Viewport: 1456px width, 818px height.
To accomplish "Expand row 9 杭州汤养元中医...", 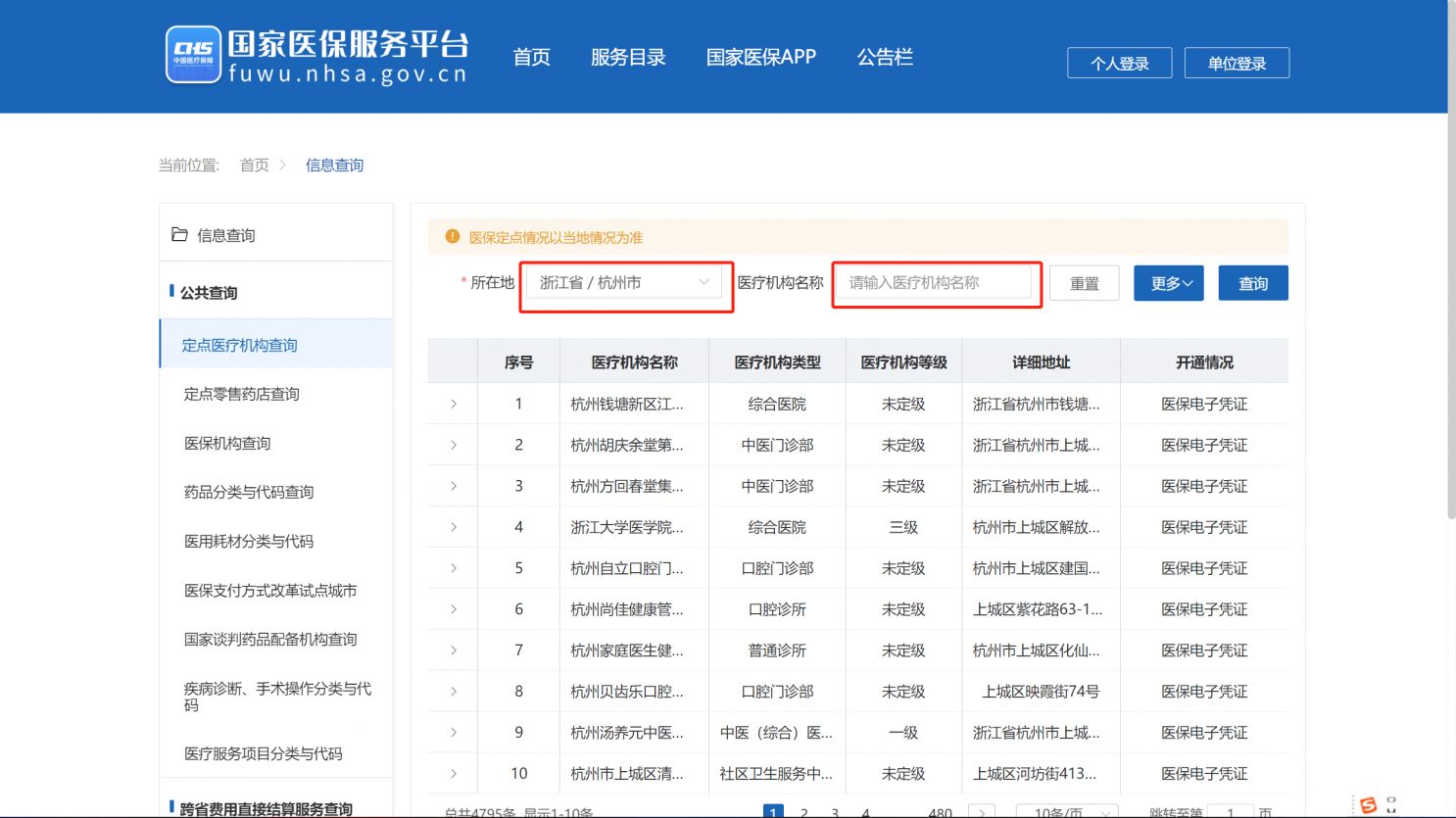I will pos(454,733).
